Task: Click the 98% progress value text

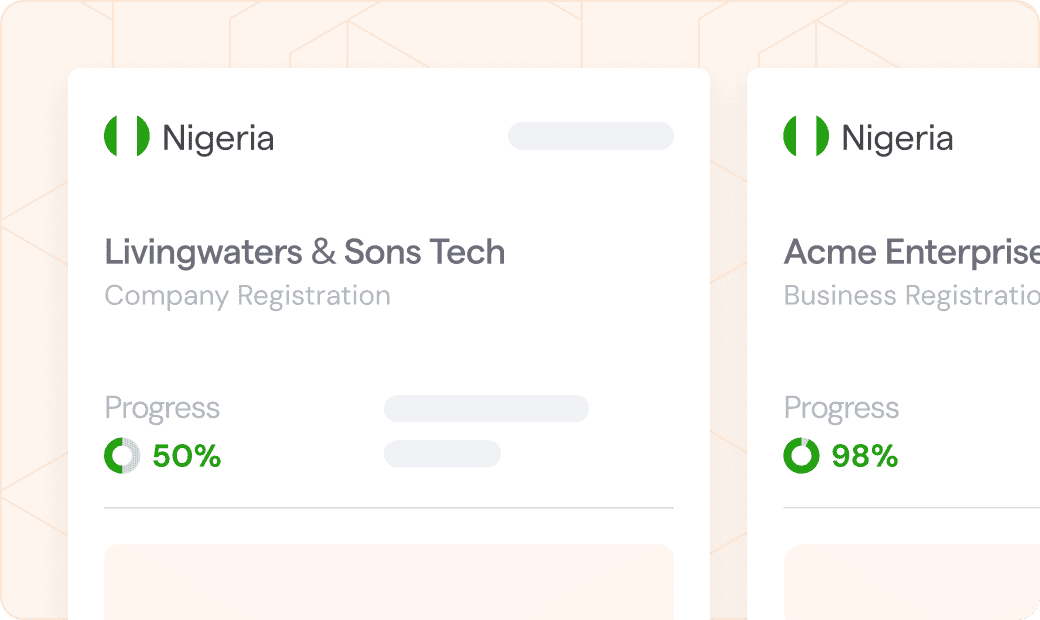Action: click(865, 457)
